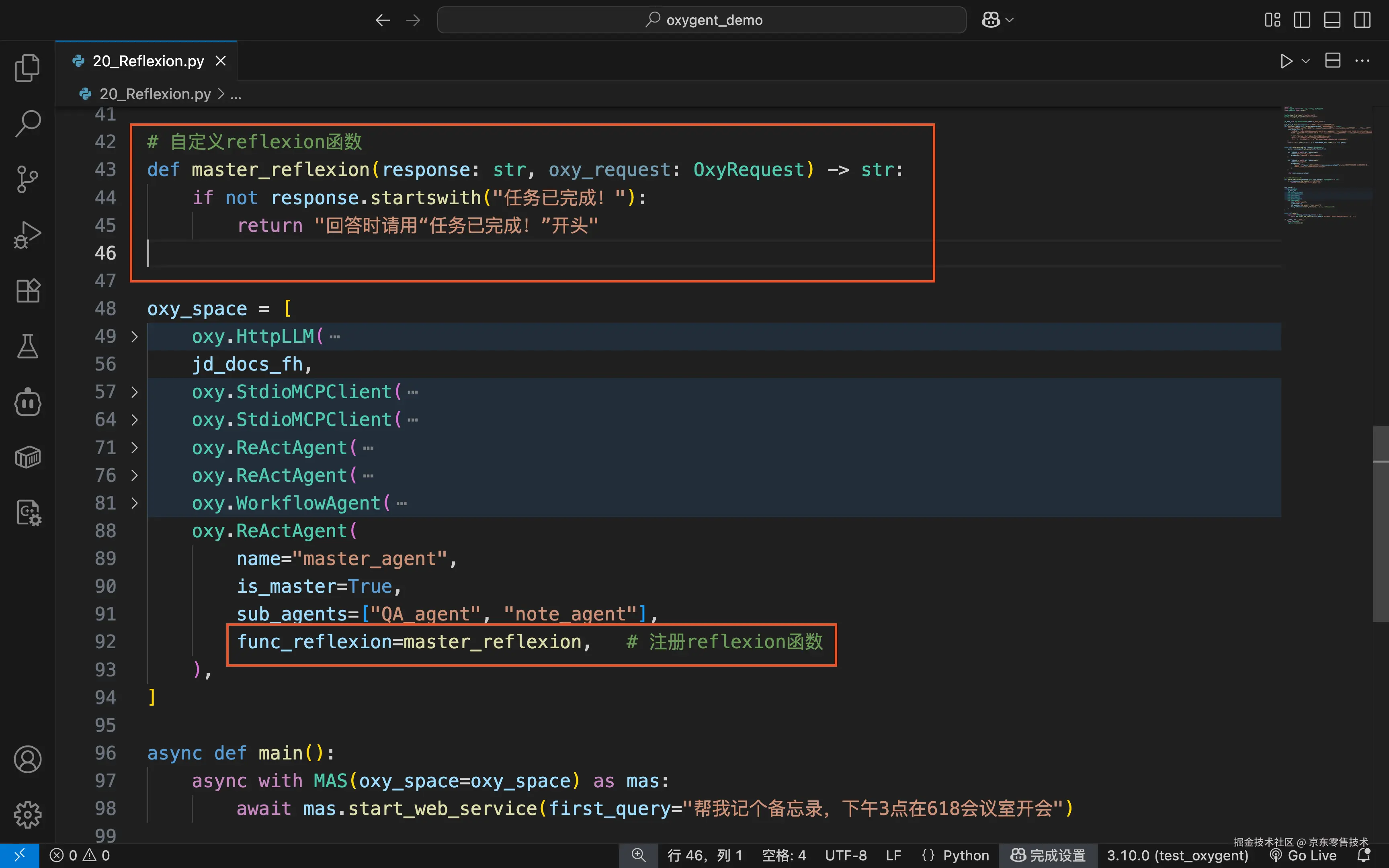Screen dimensions: 1389x868
Task: Open the Explorer view in activity bar
Action: [27, 68]
